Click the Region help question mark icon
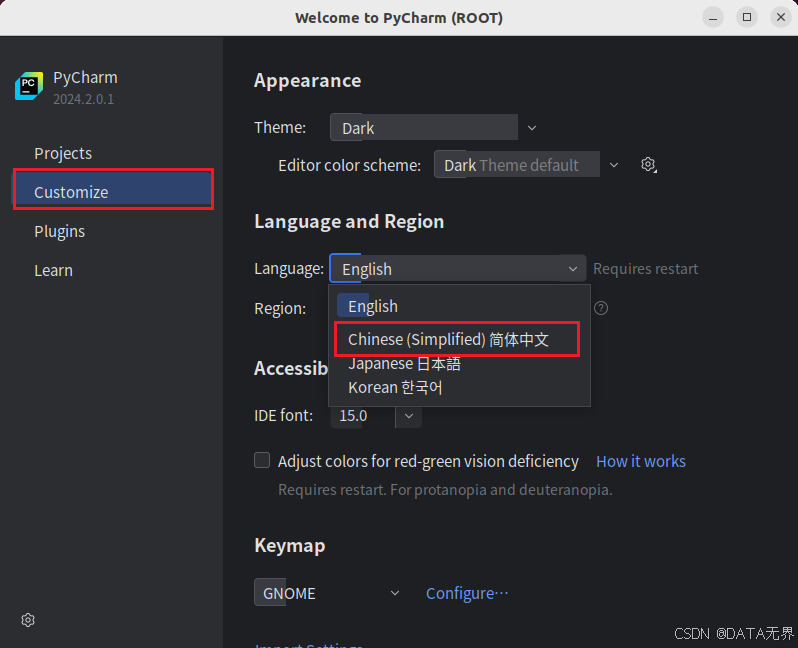798x648 pixels. 601,308
